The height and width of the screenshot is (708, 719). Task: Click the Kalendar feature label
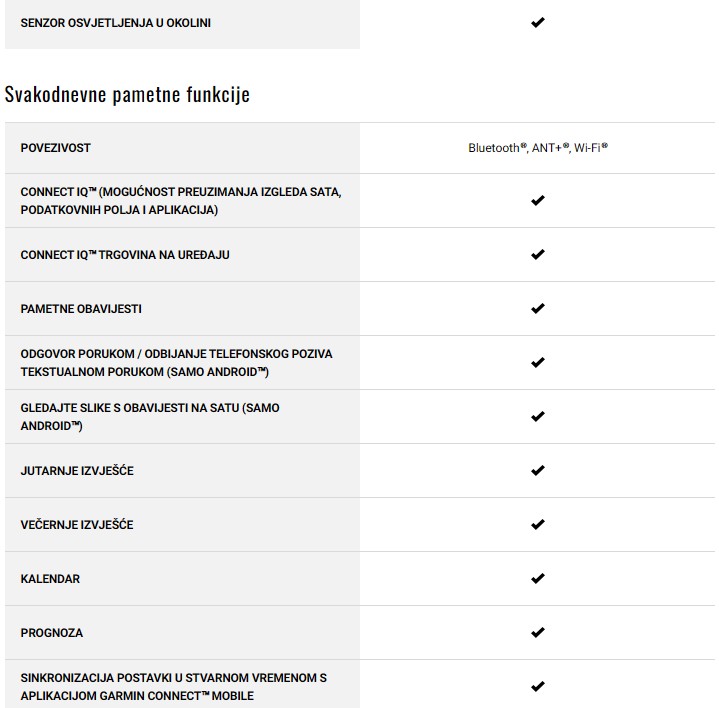click(50, 579)
